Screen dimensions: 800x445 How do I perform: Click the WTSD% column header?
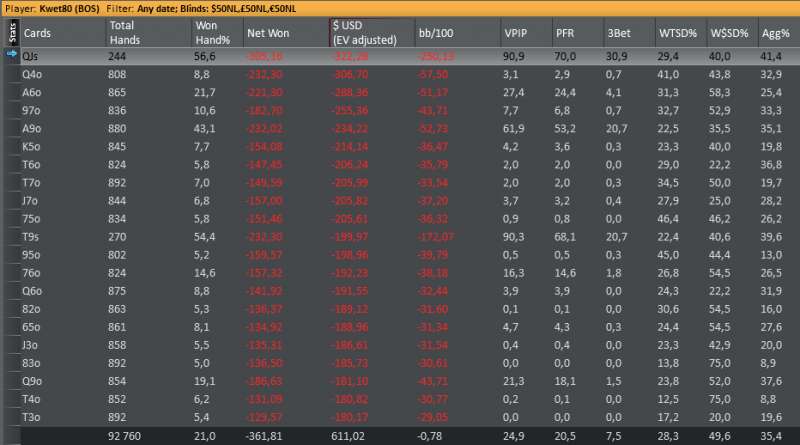pos(681,33)
